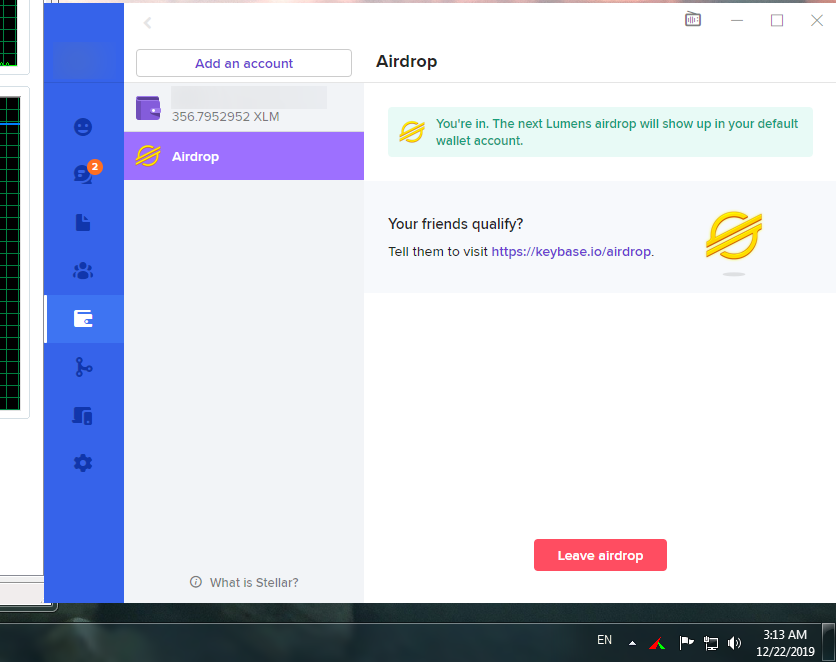This screenshot has height=662, width=836.
Task: Open the Devices section icon
Action: [x=83, y=415]
